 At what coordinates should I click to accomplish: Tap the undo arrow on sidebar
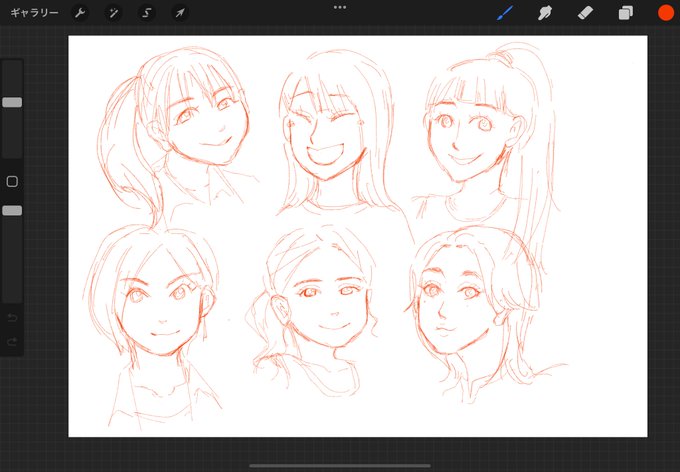[x=12, y=318]
